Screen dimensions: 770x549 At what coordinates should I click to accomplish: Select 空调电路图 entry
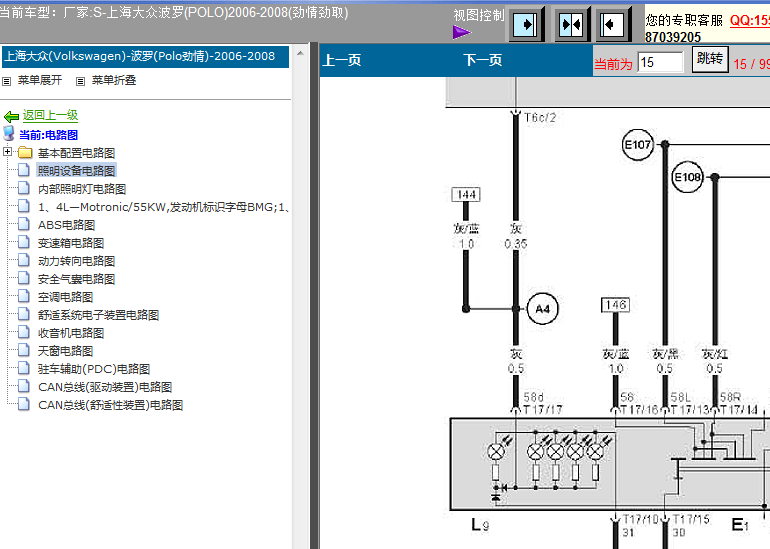pos(65,297)
